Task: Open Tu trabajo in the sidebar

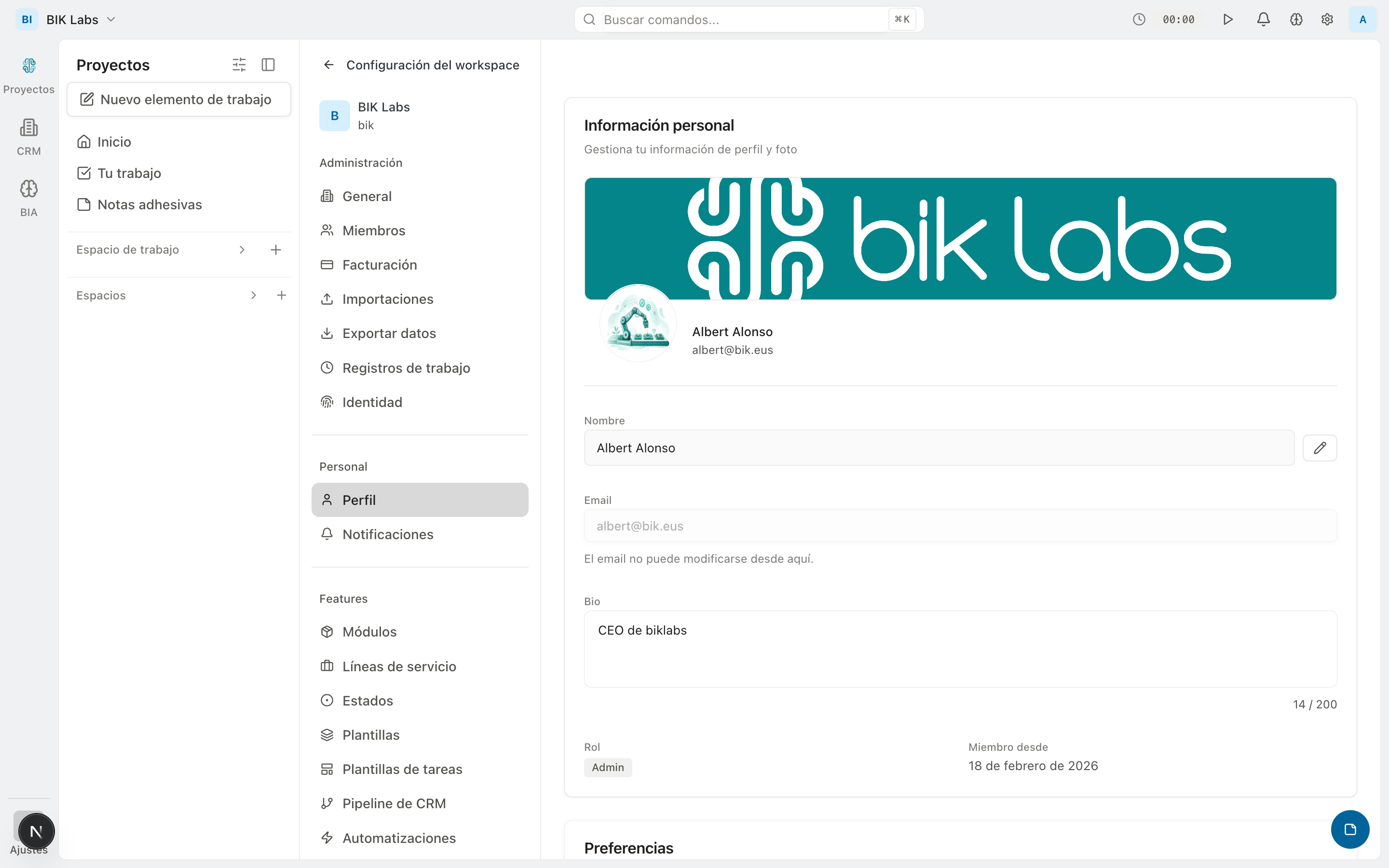Action: tap(178, 174)
